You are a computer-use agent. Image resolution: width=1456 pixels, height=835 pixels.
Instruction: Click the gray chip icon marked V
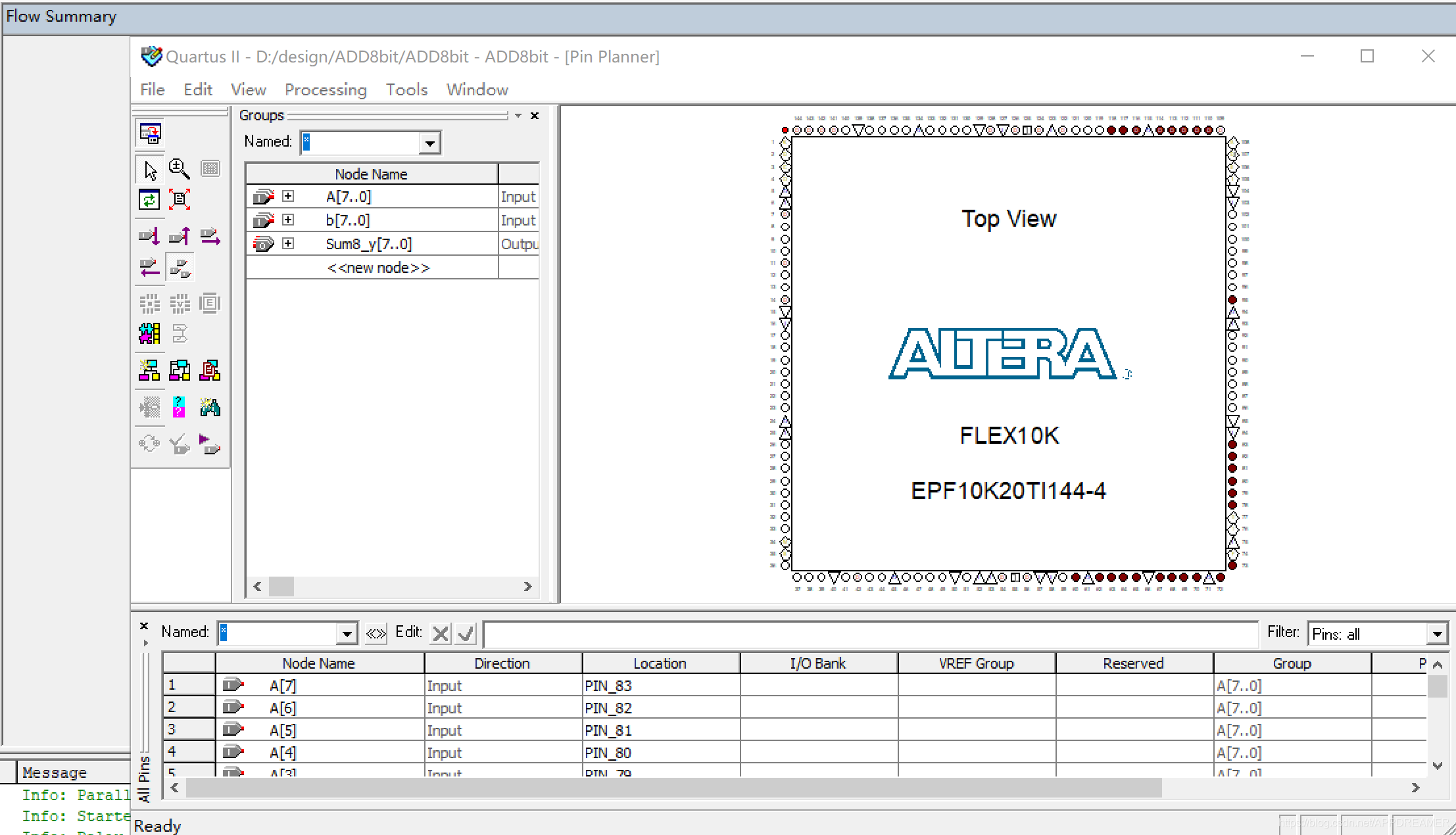180,303
